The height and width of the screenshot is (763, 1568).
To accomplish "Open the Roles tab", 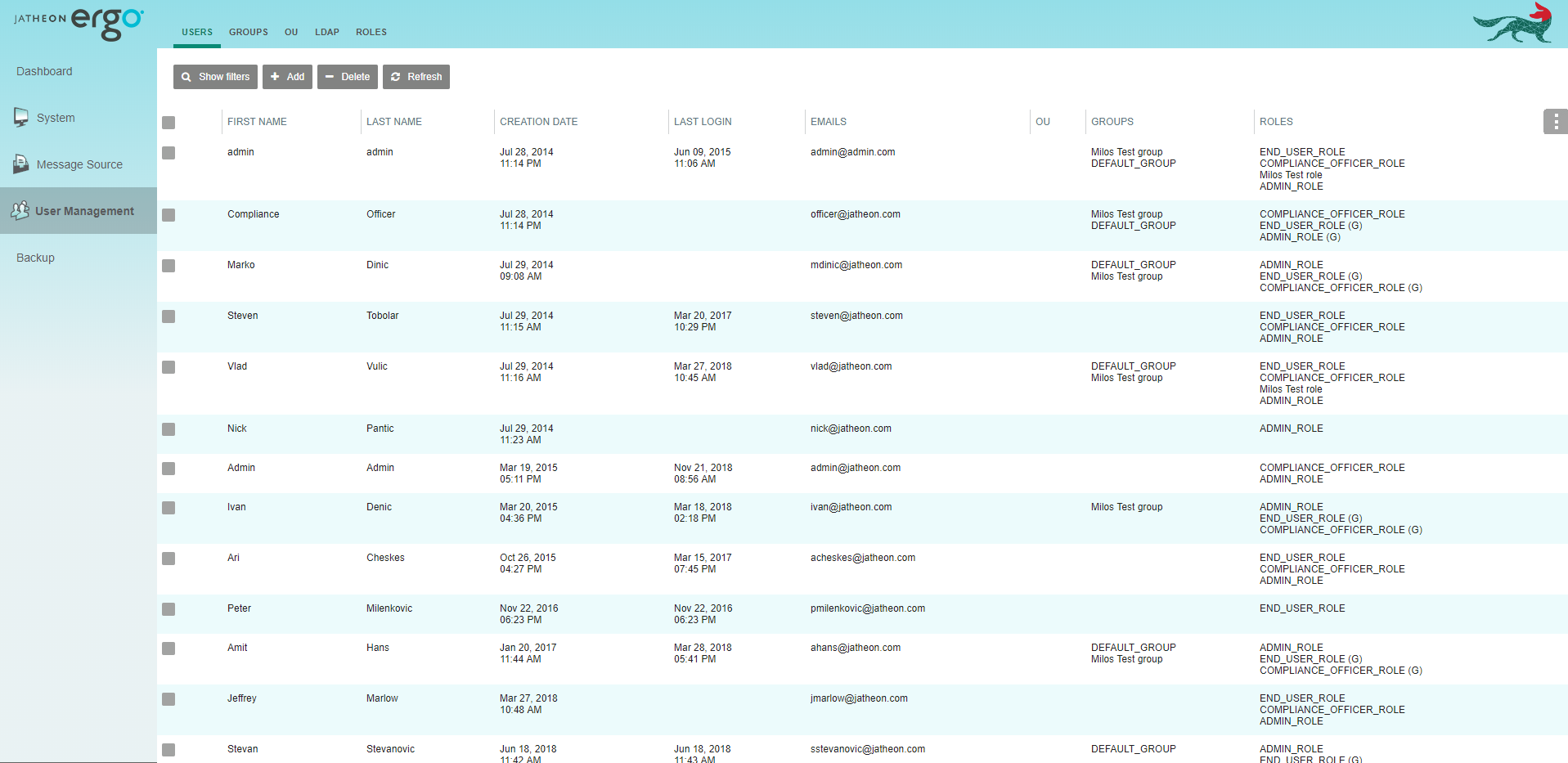I will 371,32.
